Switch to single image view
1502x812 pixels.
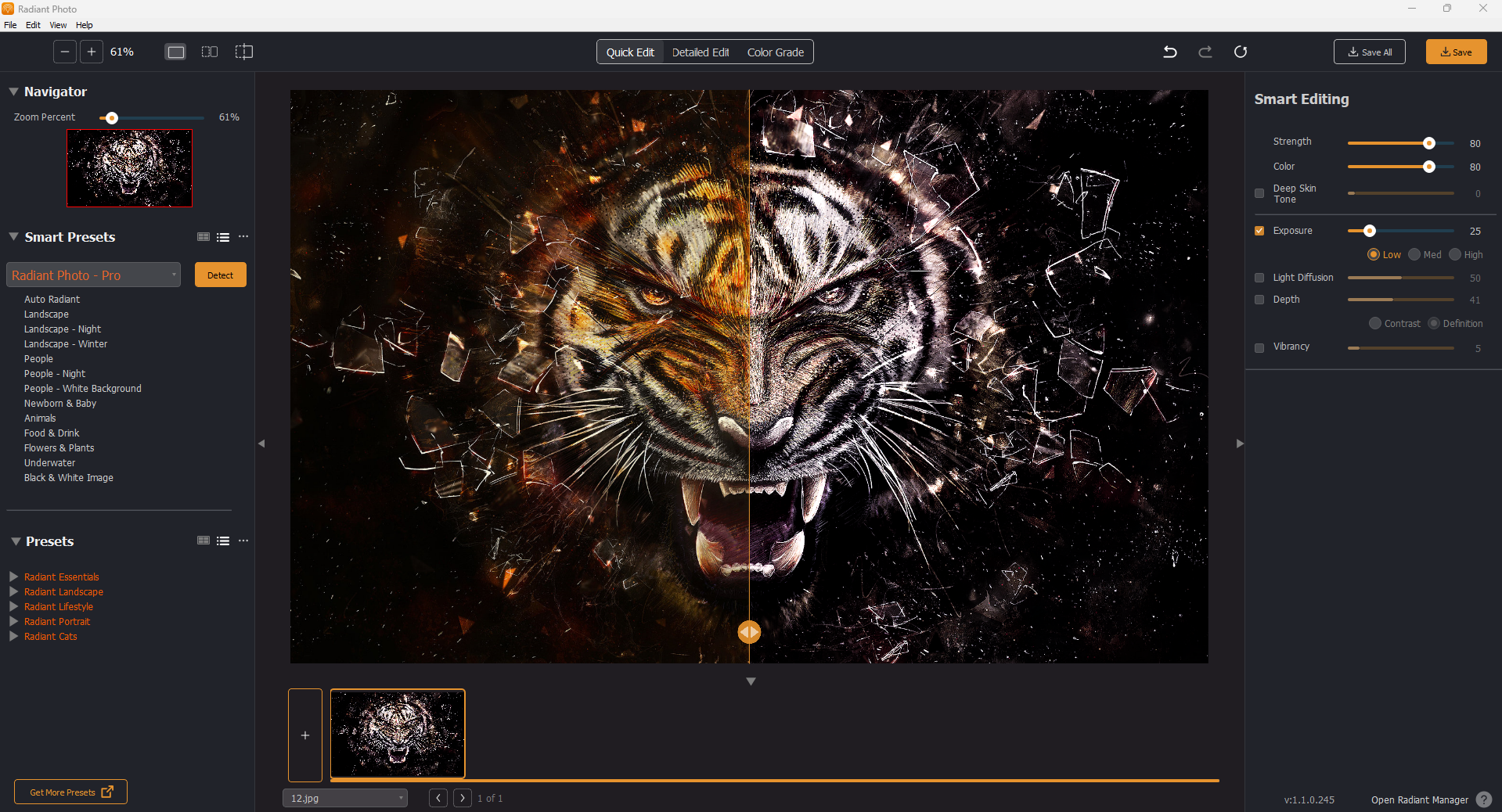pyautogui.click(x=176, y=52)
